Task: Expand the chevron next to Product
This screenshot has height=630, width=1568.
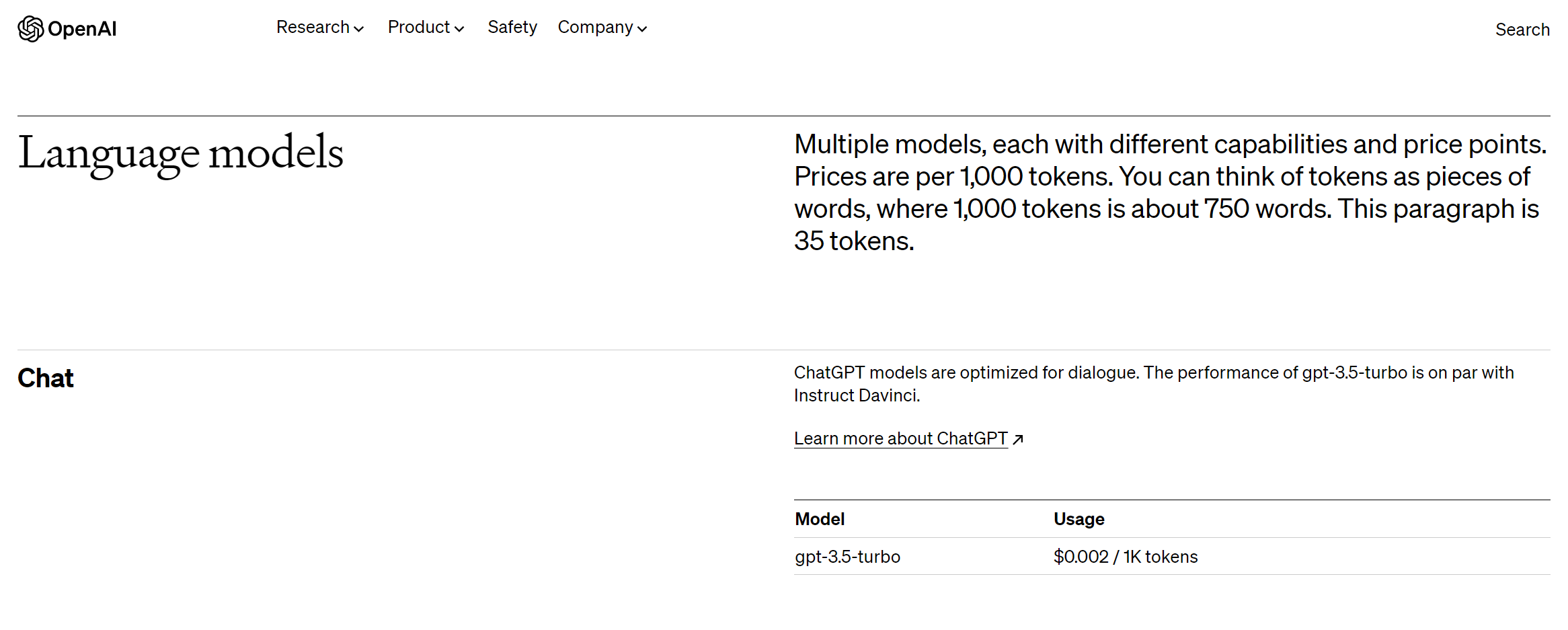Action: pos(459,29)
